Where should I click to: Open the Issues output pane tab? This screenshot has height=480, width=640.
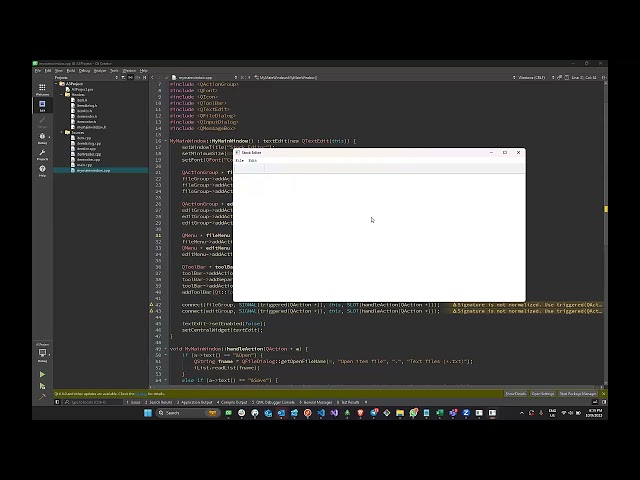[133, 402]
